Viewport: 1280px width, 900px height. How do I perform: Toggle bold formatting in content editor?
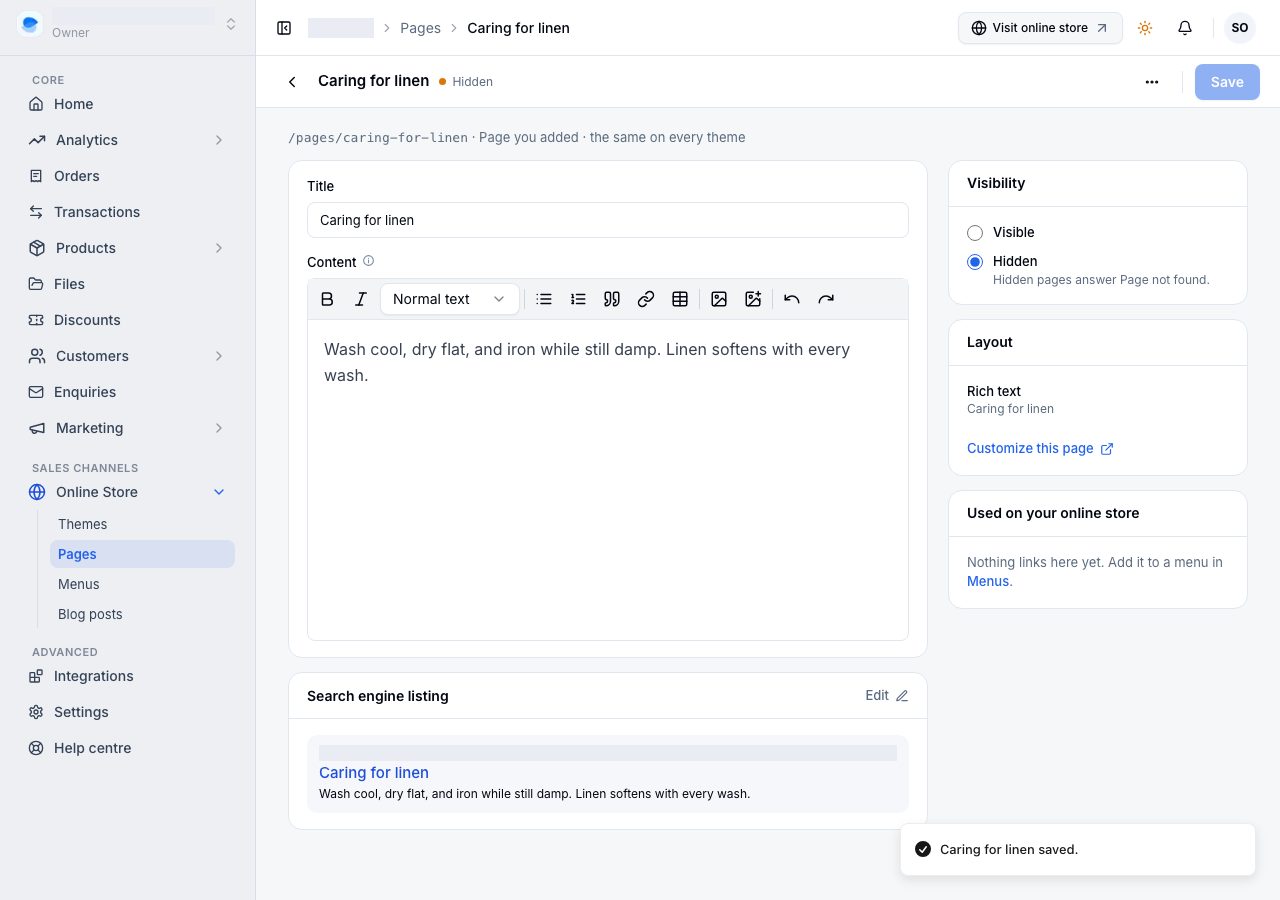pos(327,299)
